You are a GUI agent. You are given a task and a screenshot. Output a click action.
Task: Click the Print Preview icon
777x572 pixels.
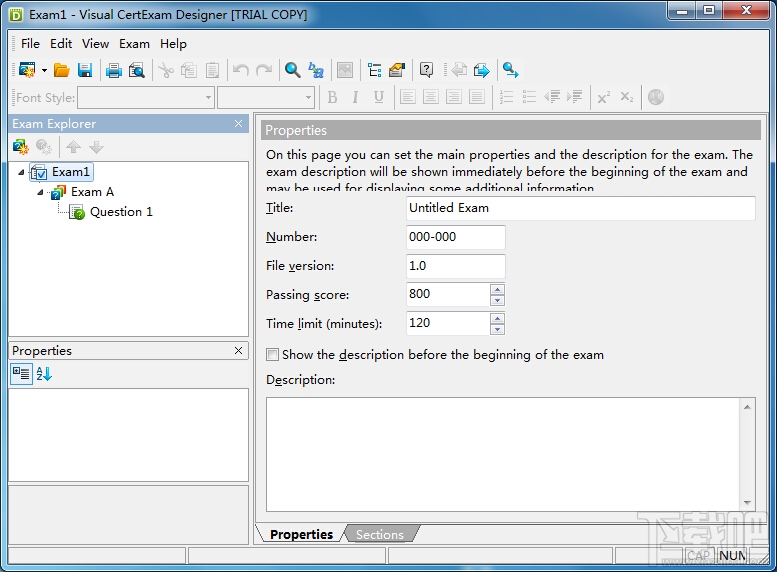[x=136, y=70]
